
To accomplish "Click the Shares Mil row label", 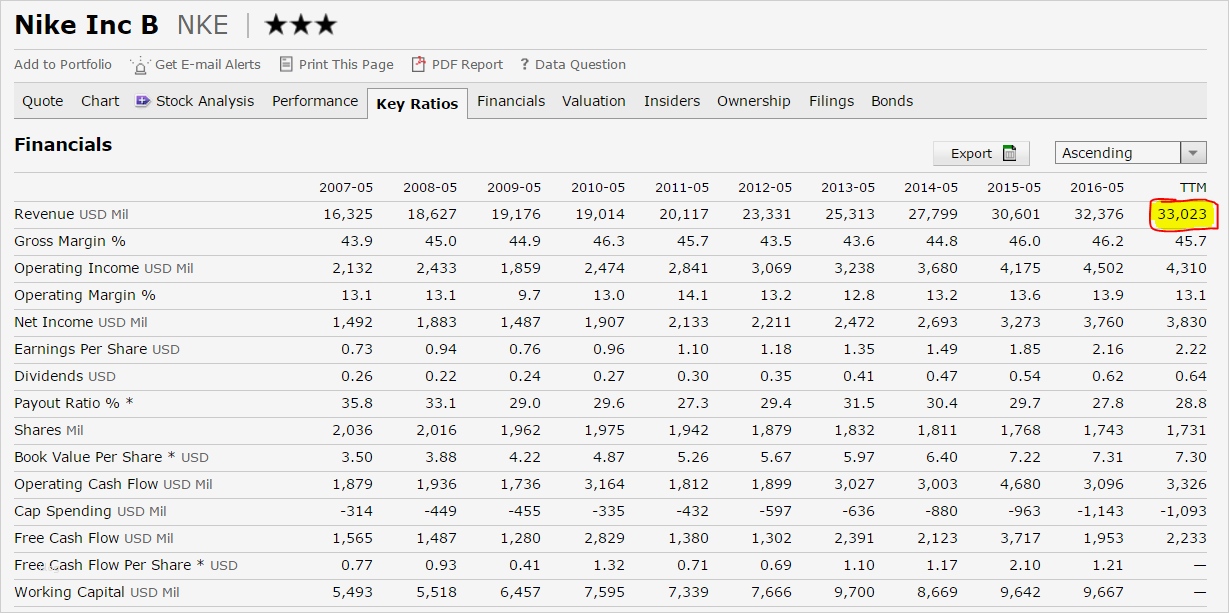I will (x=49, y=430).
